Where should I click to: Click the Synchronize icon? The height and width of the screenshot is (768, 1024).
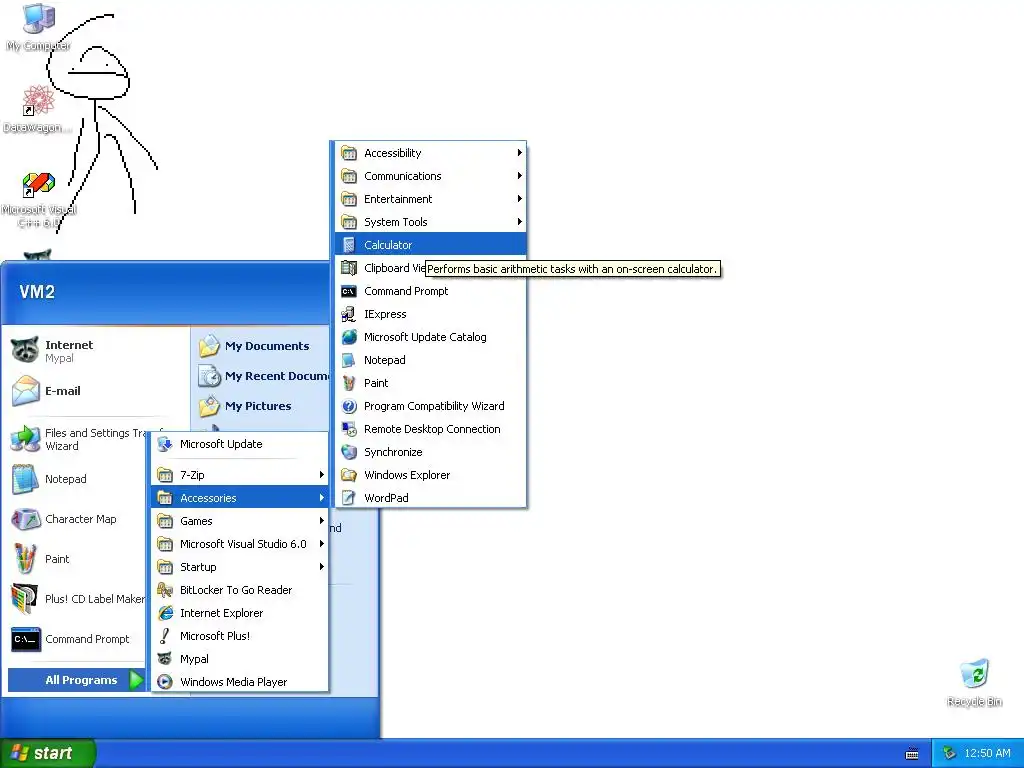pos(349,452)
